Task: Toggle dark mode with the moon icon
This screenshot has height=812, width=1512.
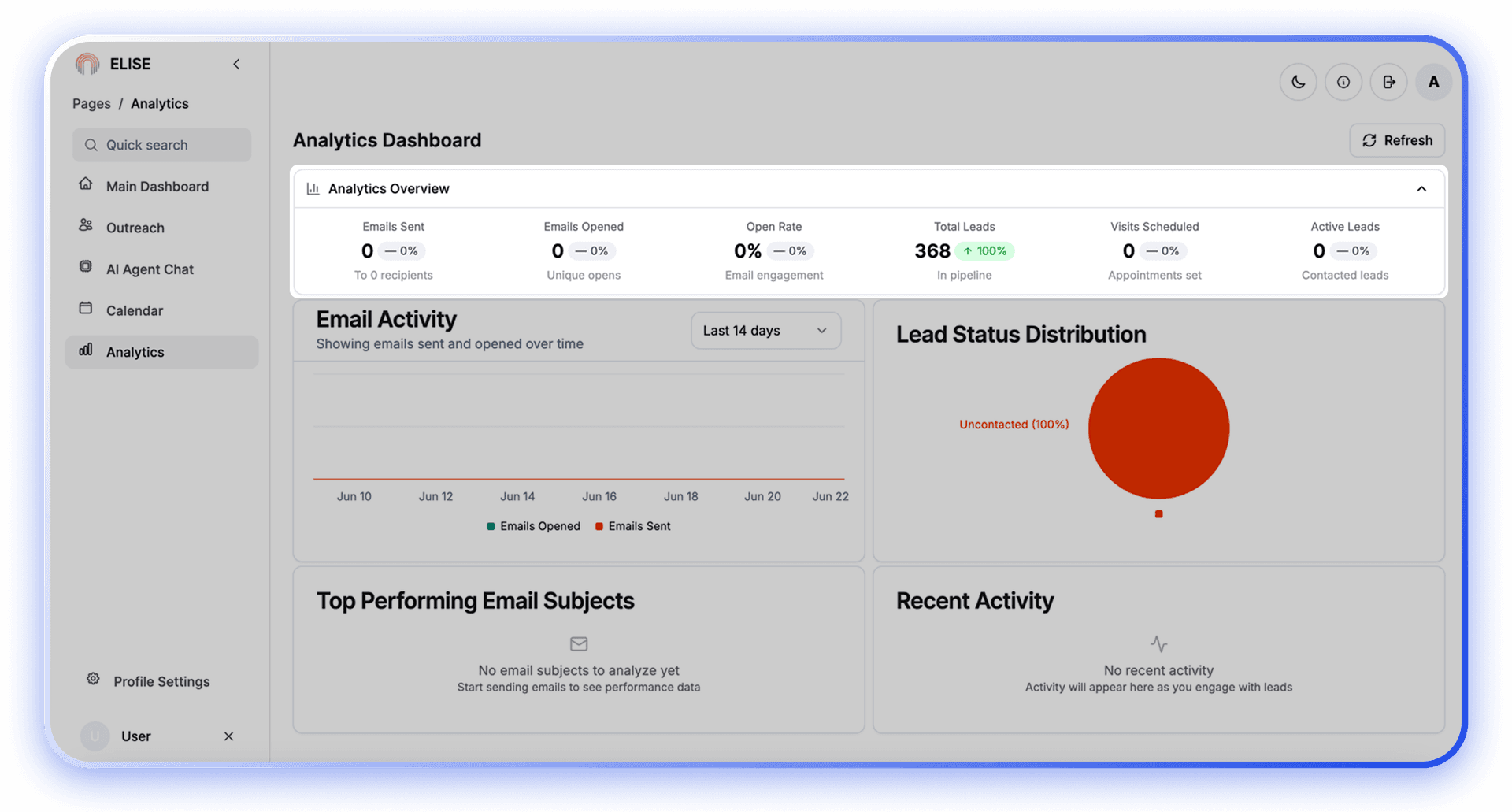Action: [1298, 82]
